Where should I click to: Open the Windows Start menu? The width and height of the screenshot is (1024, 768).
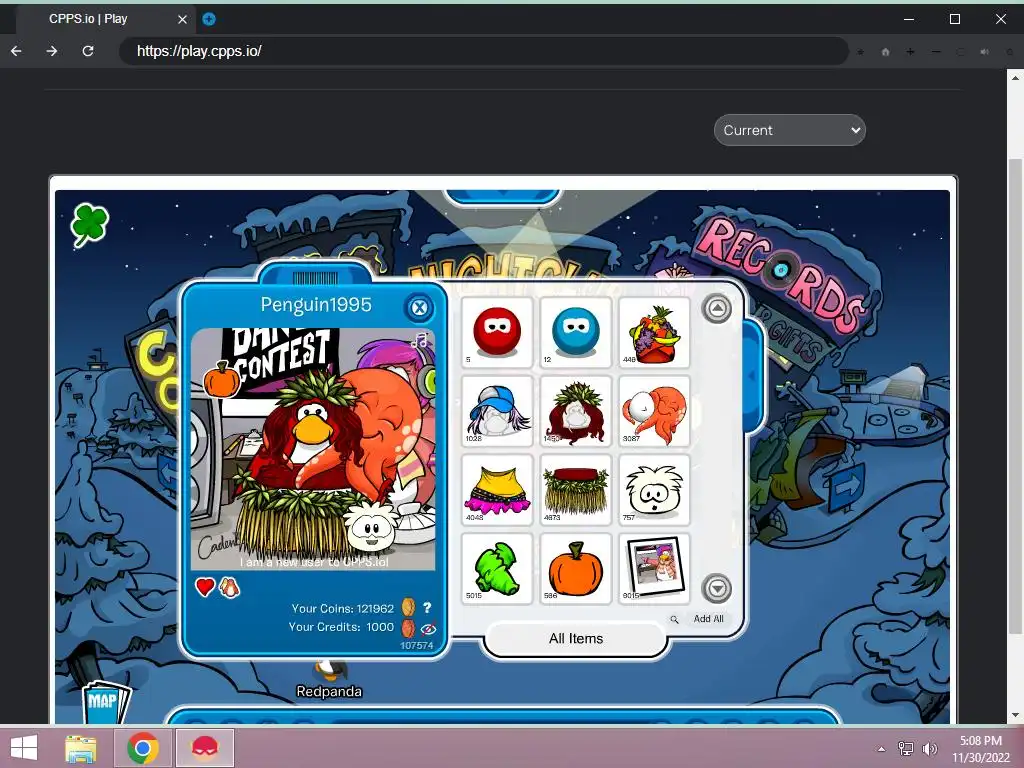click(x=24, y=747)
